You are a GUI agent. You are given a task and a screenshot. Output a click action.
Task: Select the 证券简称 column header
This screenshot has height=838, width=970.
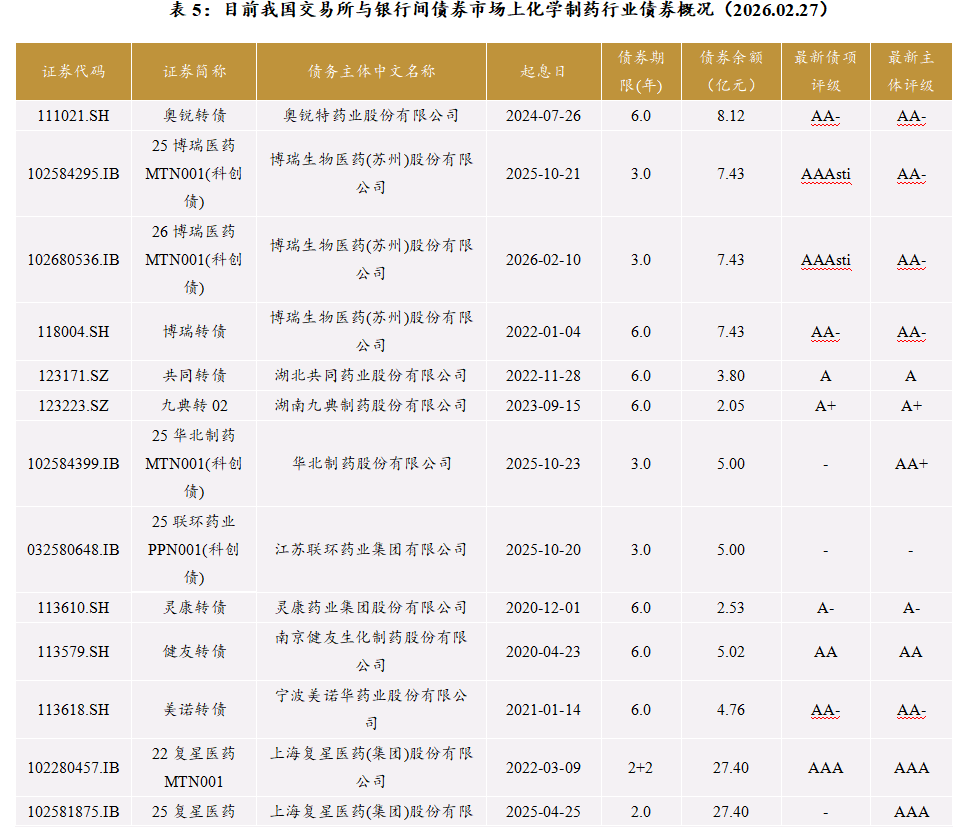pos(194,72)
